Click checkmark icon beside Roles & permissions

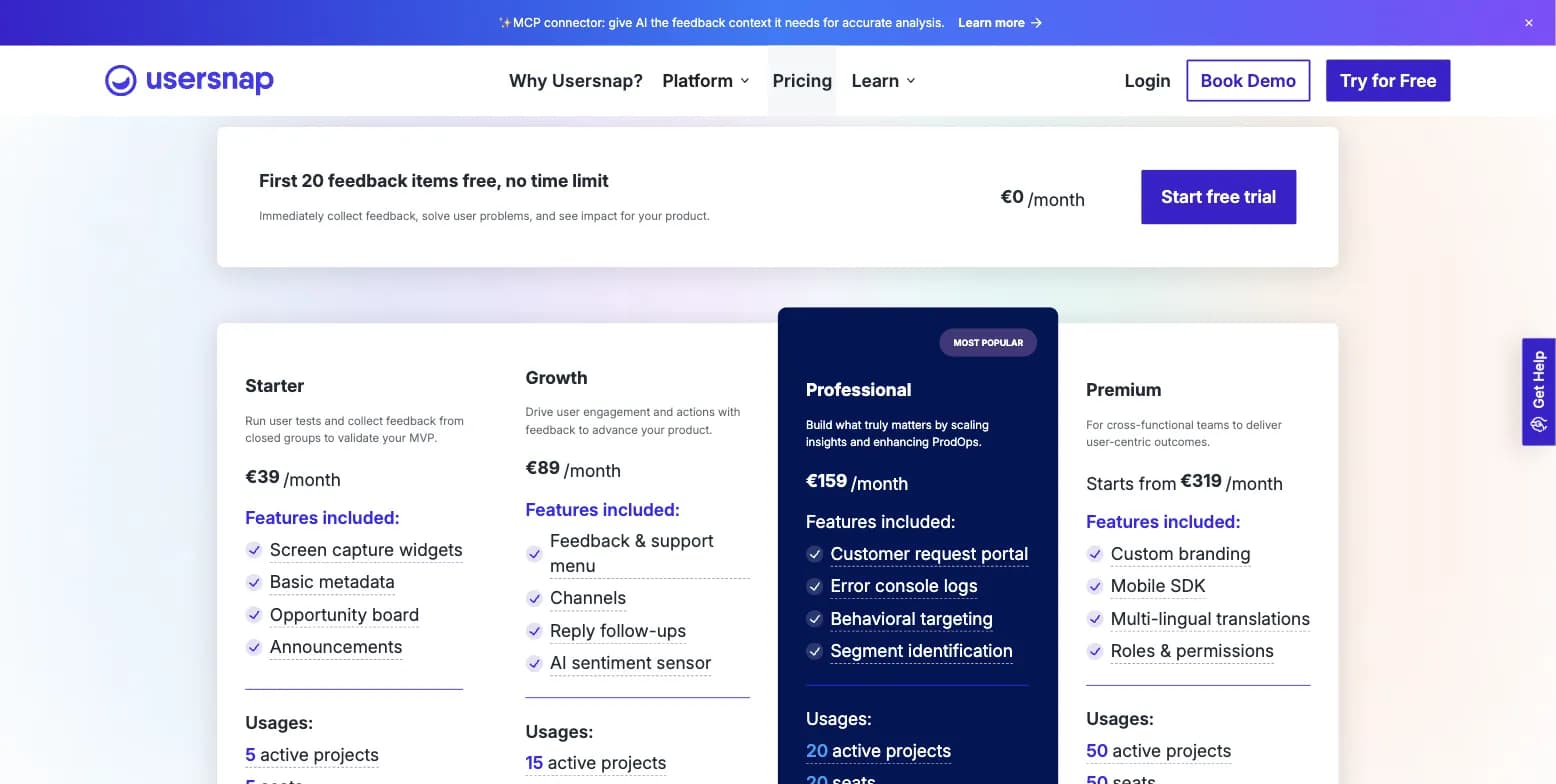1095,651
